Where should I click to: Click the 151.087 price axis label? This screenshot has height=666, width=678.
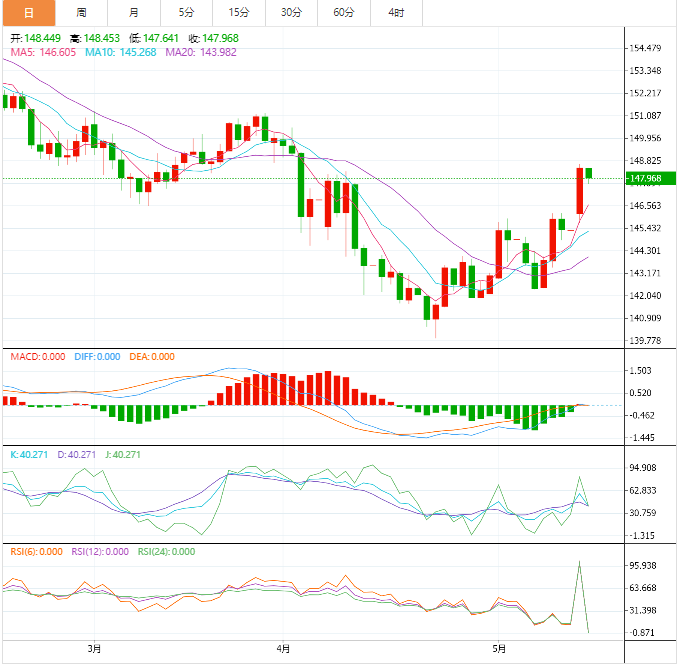click(x=645, y=115)
